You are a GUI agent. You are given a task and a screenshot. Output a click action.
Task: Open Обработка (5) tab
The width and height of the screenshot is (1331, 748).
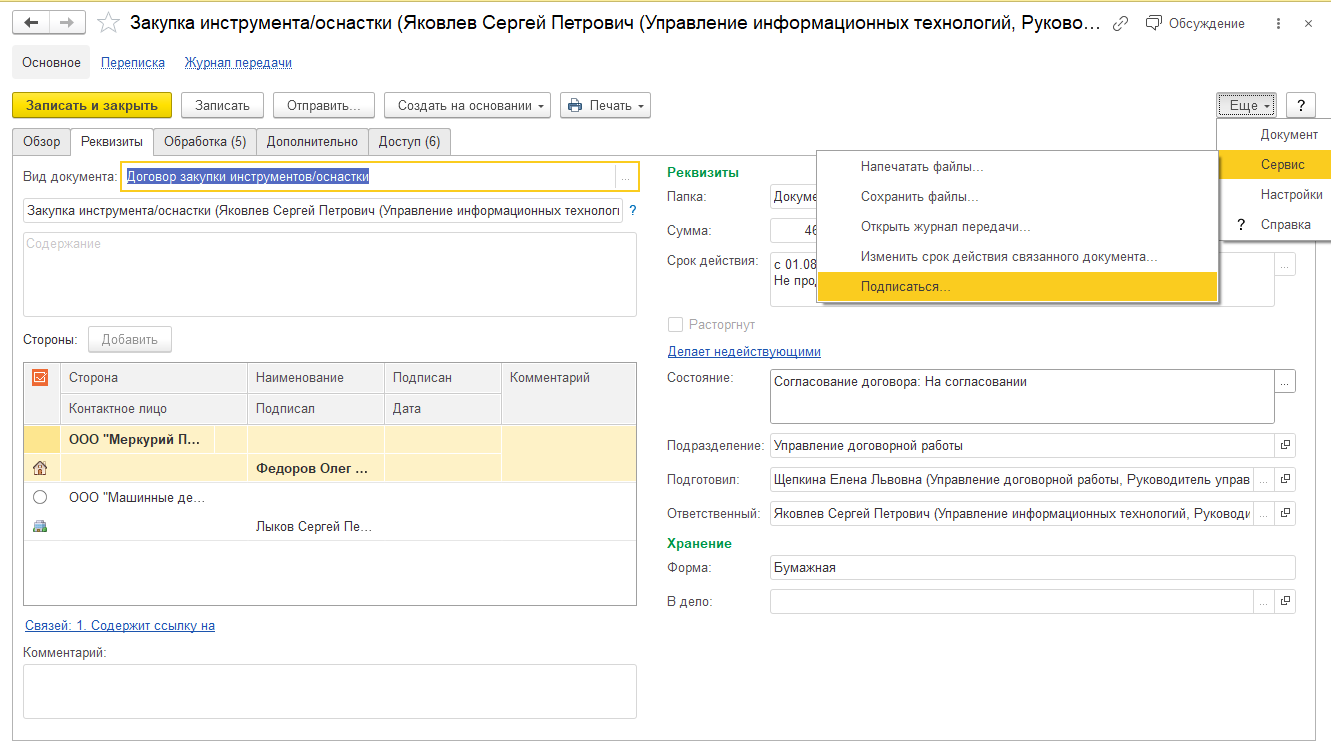[x=205, y=142]
